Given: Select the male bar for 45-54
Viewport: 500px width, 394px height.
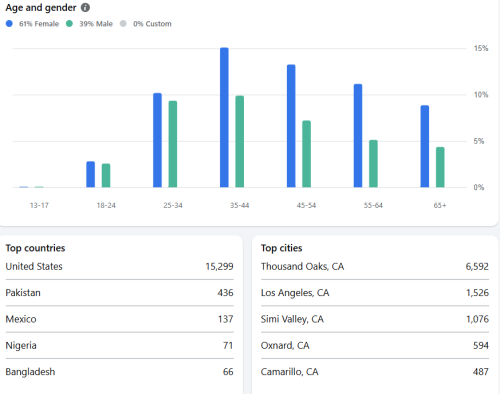Looking at the screenshot, I should point(306,154).
